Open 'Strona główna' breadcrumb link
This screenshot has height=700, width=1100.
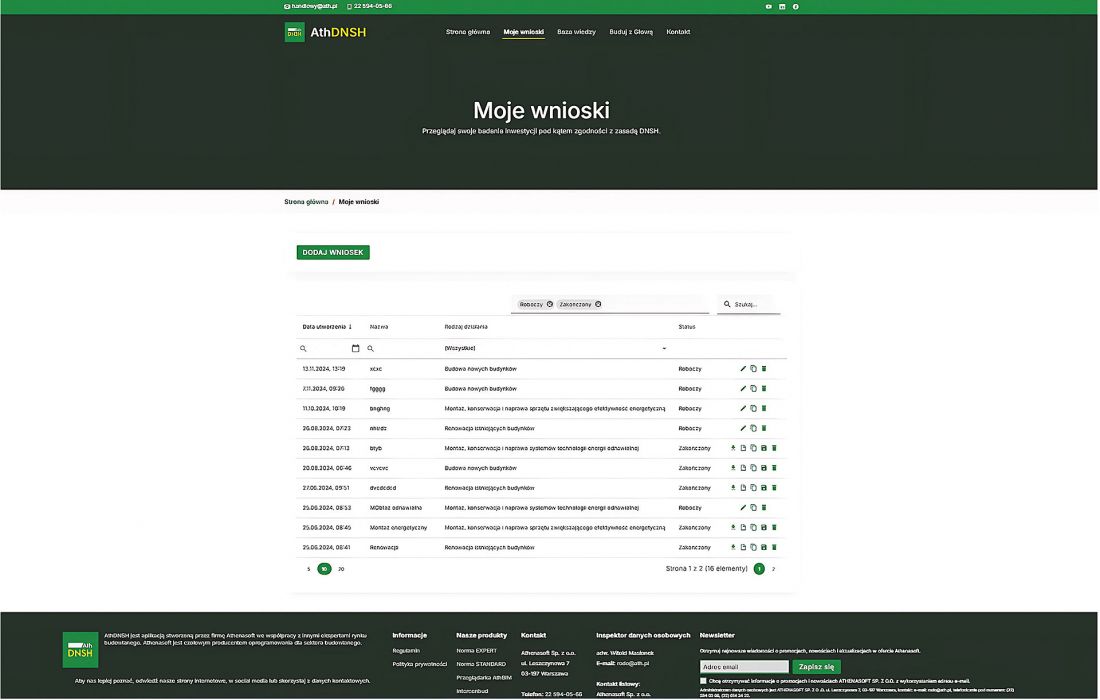pyautogui.click(x=307, y=202)
